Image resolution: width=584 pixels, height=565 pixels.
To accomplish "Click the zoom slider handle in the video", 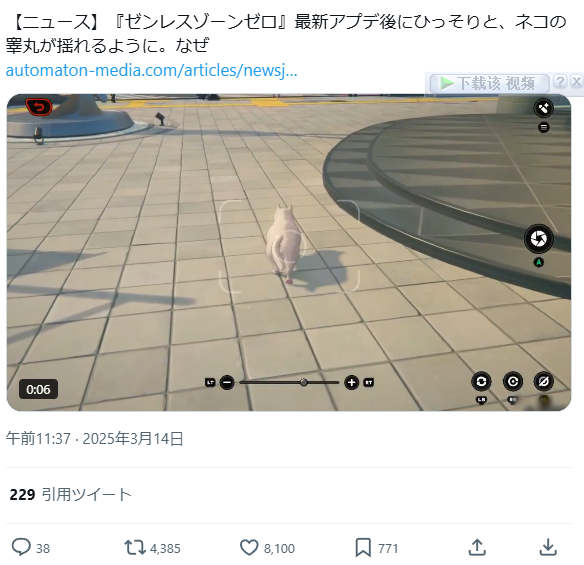I will (x=304, y=383).
